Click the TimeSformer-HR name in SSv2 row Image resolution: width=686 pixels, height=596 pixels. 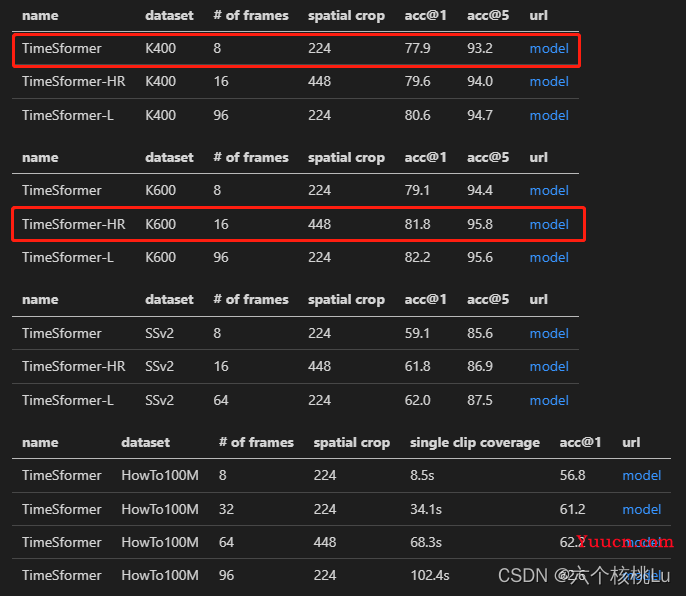[x=74, y=366]
